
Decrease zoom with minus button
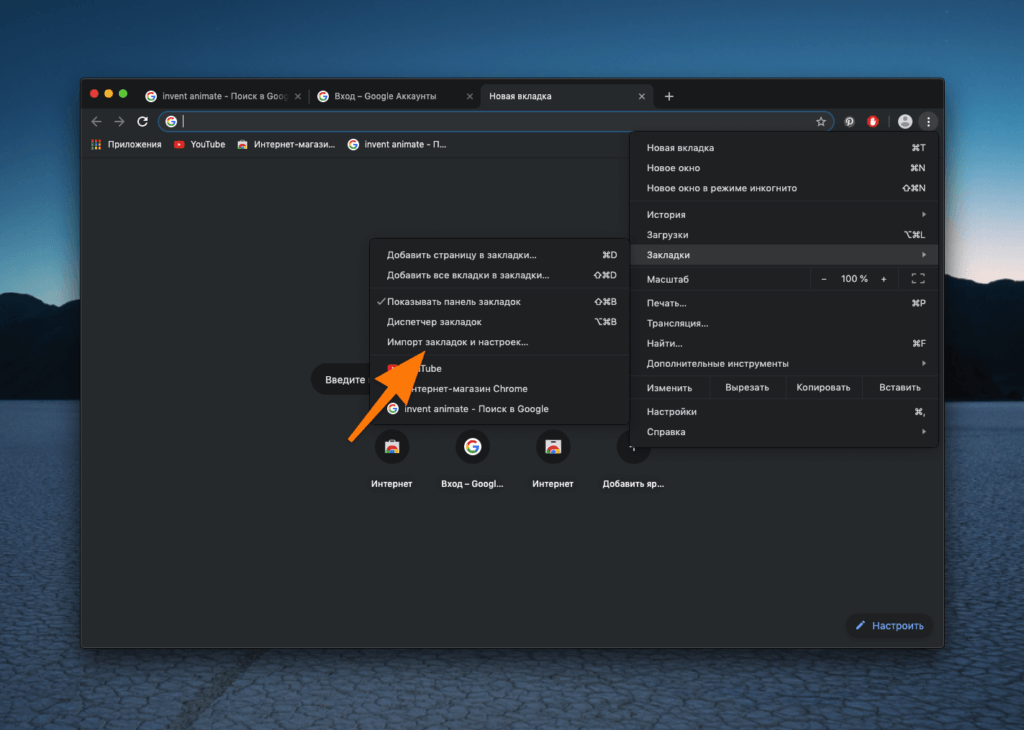coord(824,279)
